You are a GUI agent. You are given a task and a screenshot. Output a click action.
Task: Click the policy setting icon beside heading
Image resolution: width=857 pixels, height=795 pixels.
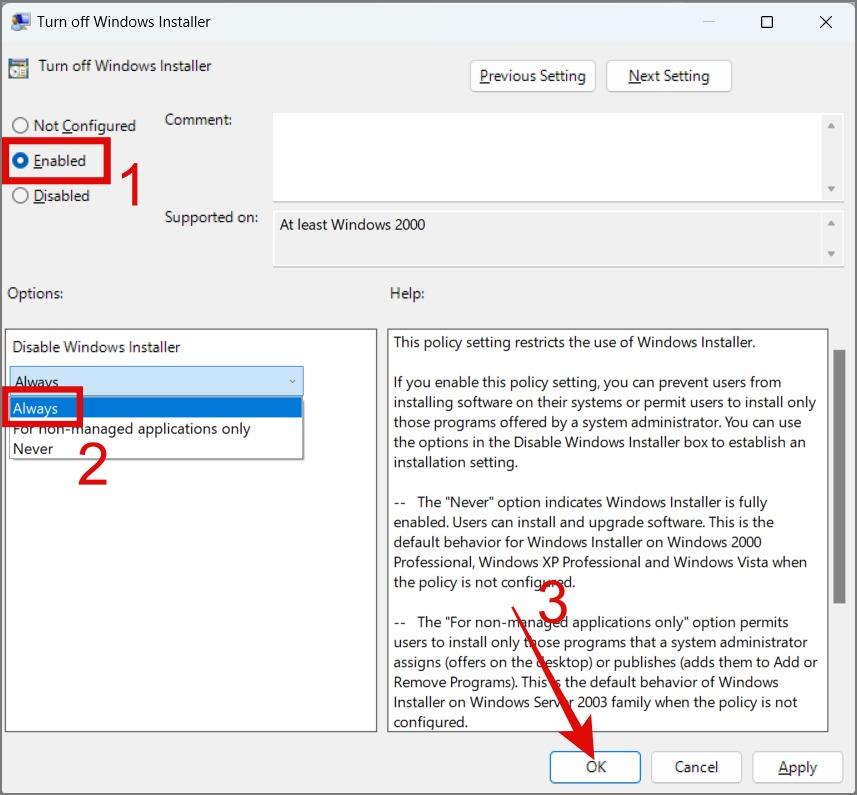click(19, 68)
